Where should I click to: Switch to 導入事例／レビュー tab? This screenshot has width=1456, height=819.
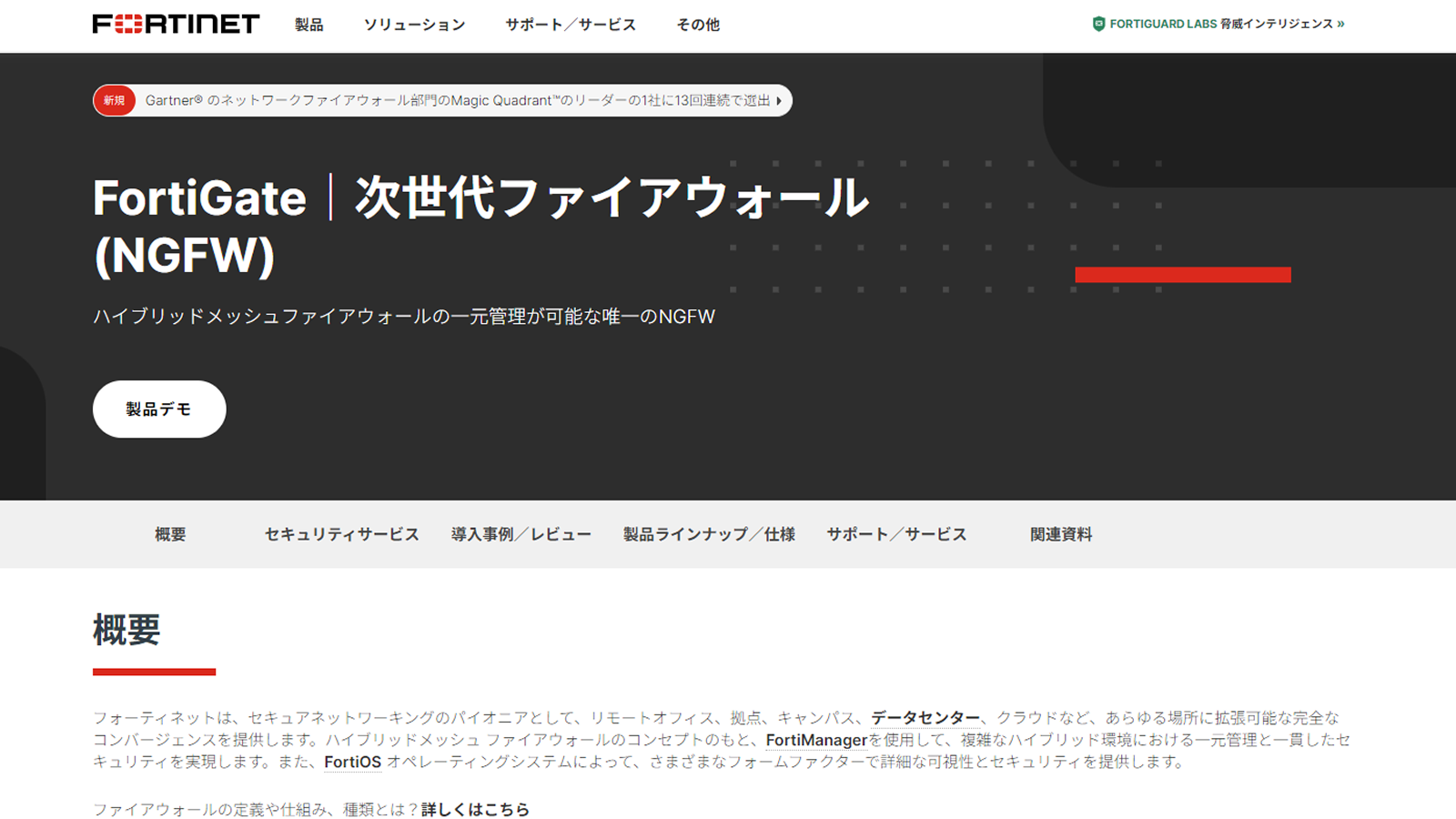click(521, 534)
